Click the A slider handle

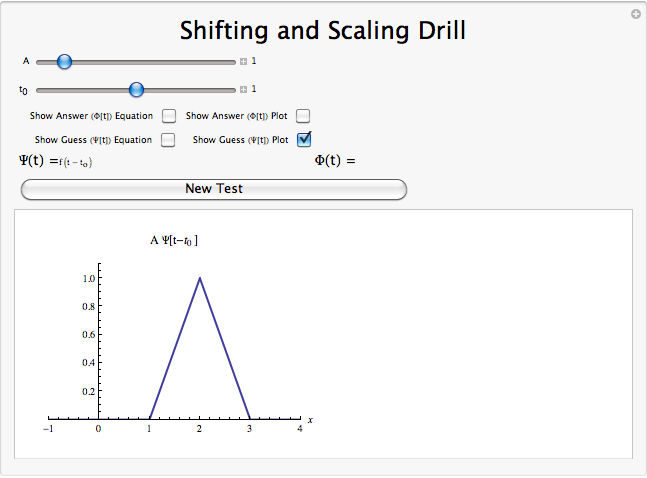64,62
